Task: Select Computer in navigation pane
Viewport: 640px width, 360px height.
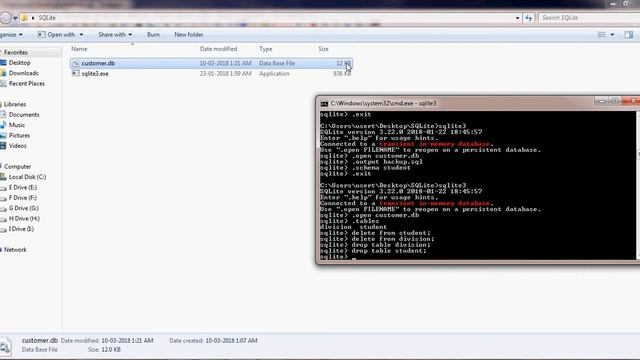Action: (x=17, y=167)
